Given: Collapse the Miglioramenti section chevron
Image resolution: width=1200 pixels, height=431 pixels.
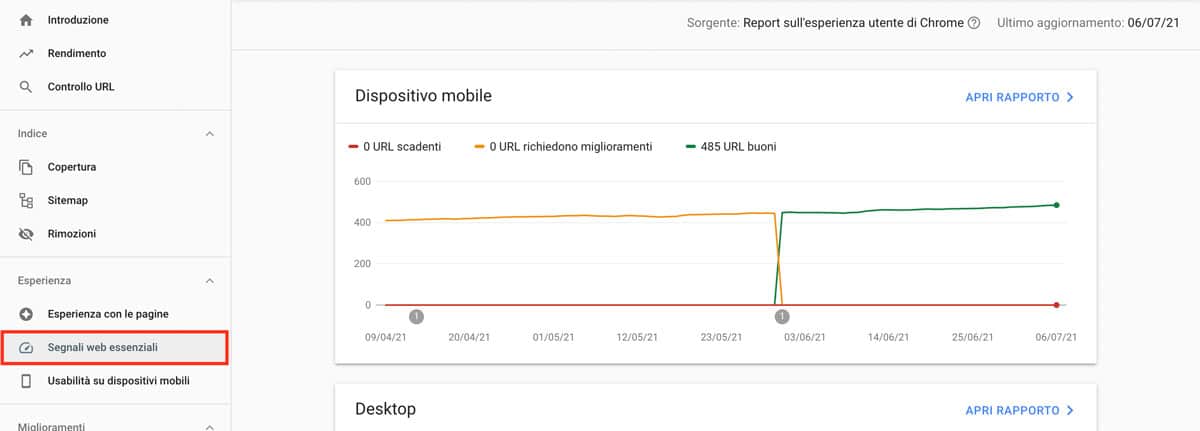Looking at the screenshot, I should [209, 426].
